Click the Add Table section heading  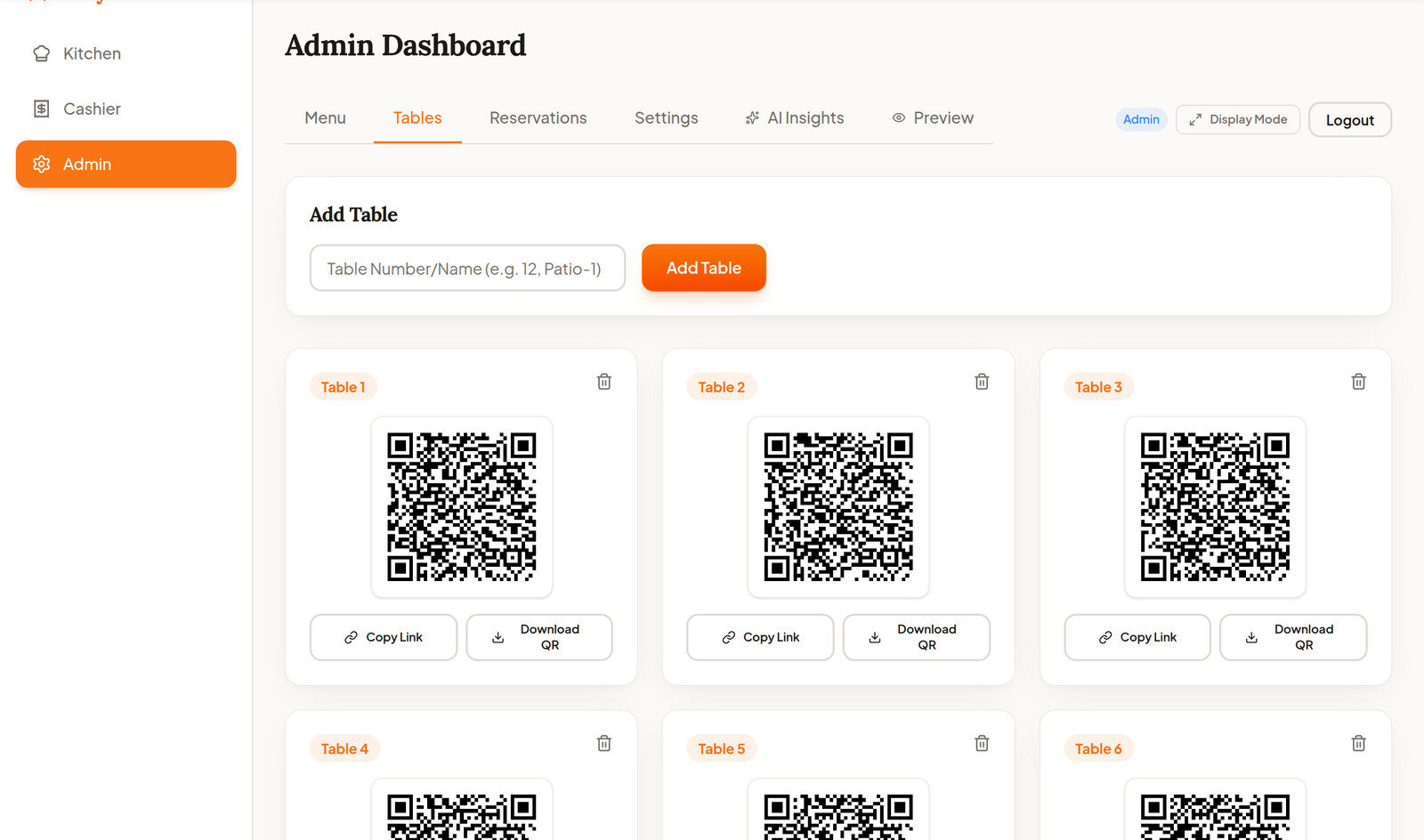pyautogui.click(x=353, y=214)
